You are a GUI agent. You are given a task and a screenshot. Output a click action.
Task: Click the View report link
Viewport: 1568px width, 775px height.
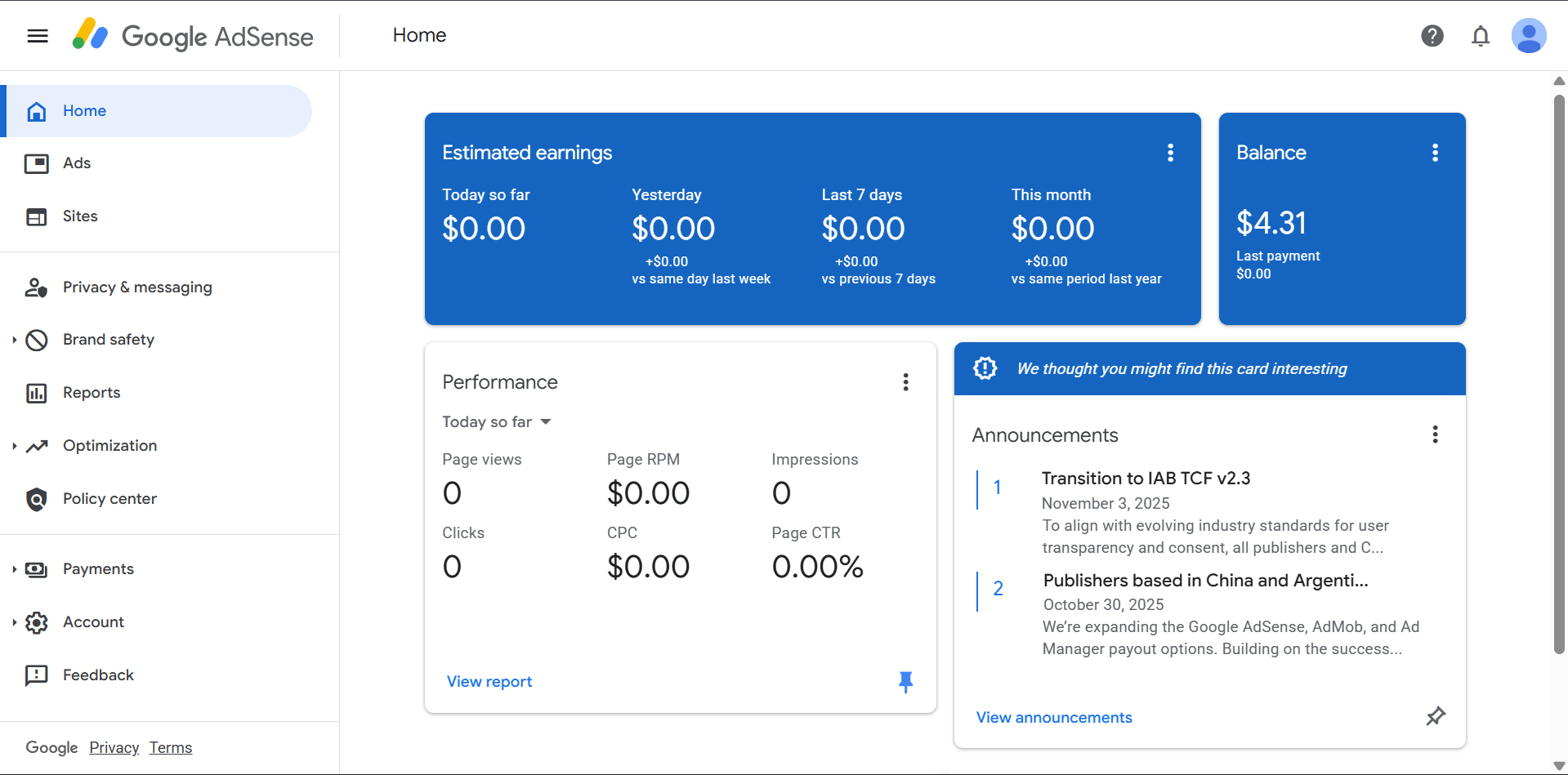click(x=489, y=682)
